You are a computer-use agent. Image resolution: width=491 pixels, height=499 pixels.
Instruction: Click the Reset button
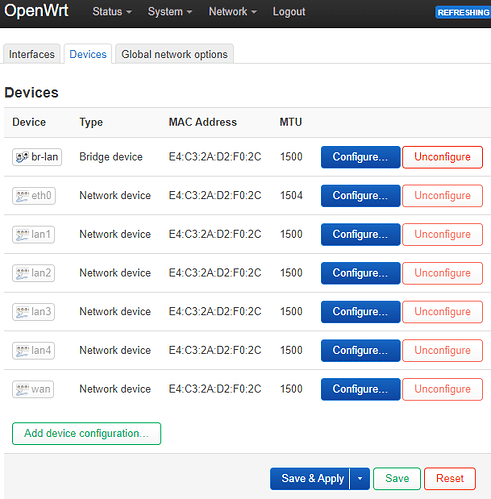click(450, 479)
